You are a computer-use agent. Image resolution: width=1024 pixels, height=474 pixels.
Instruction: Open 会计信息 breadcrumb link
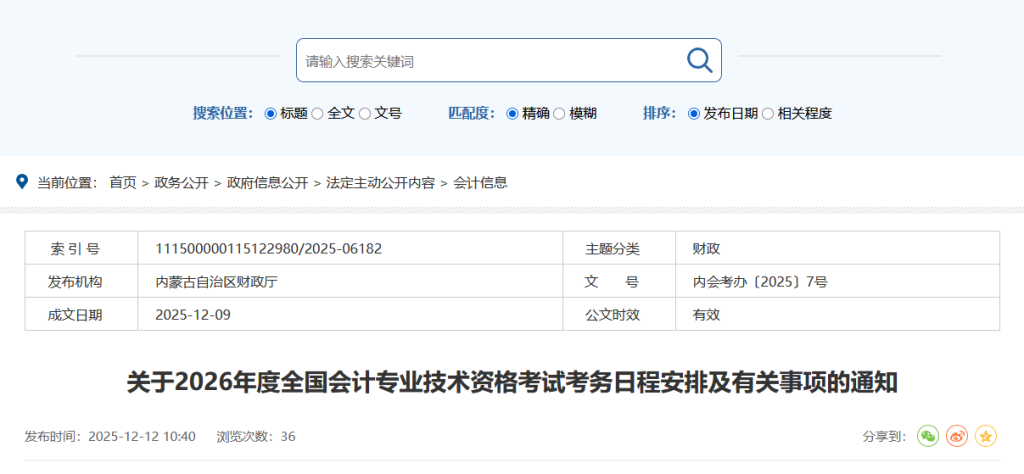click(480, 183)
